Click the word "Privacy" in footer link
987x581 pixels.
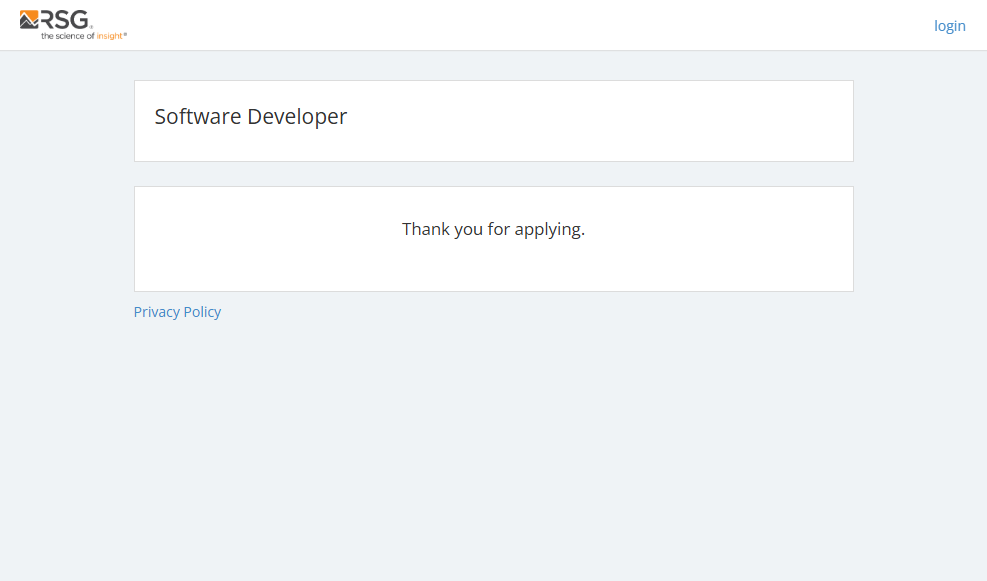pyautogui.click(x=156, y=312)
